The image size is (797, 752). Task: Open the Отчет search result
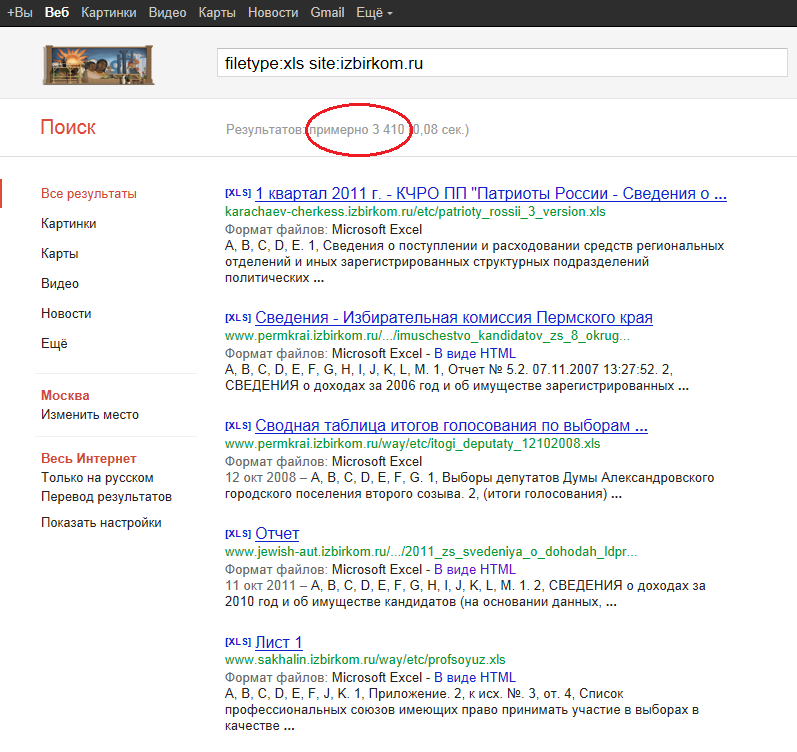[277, 534]
